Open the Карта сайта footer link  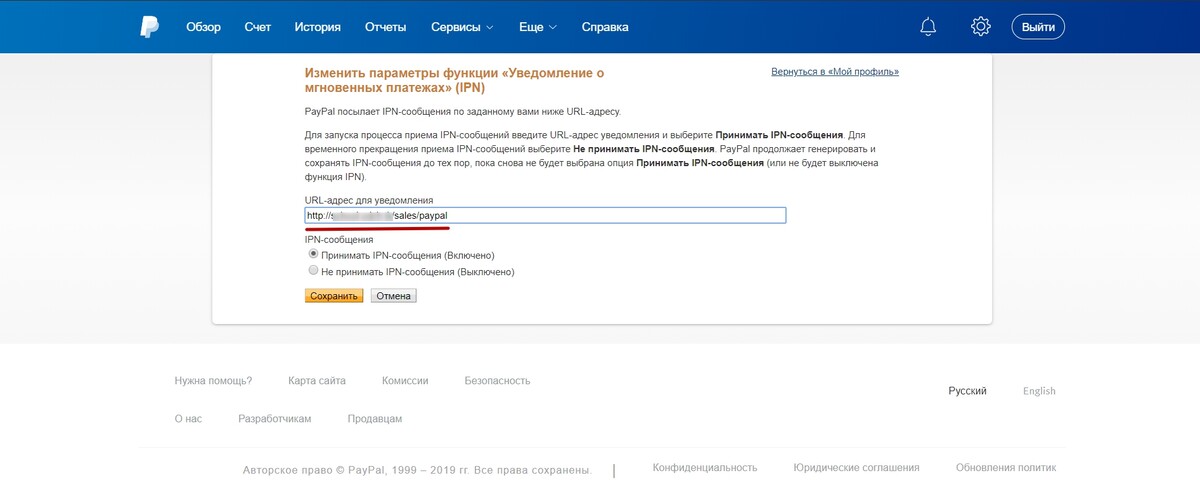click(x=317, y=381)
